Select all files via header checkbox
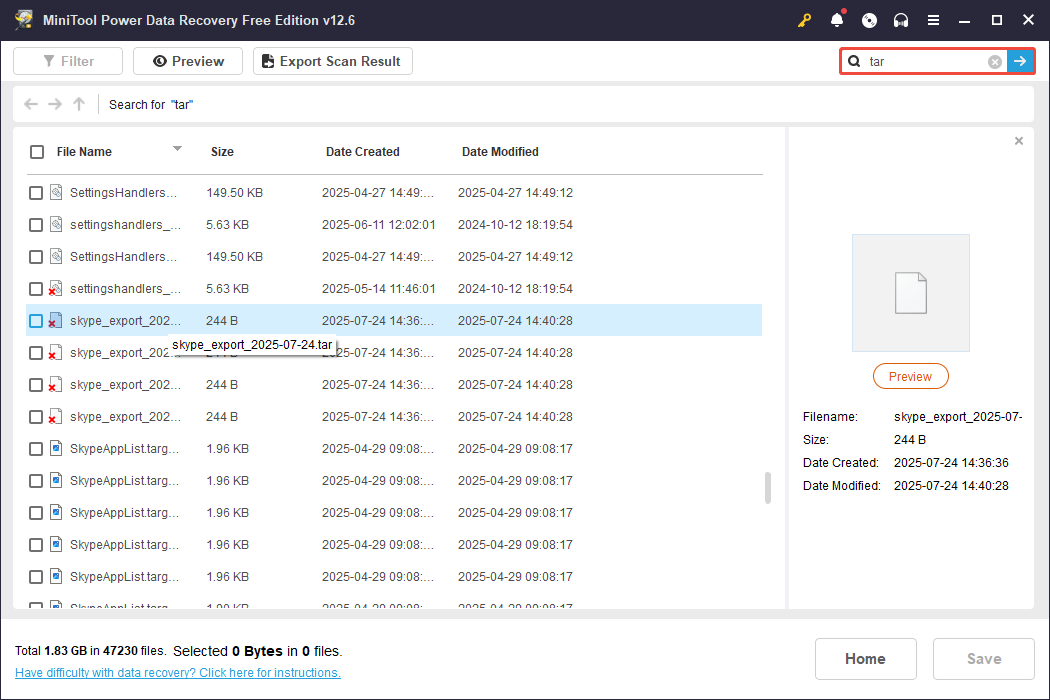 pyautogui.click(x=36, y=152)
